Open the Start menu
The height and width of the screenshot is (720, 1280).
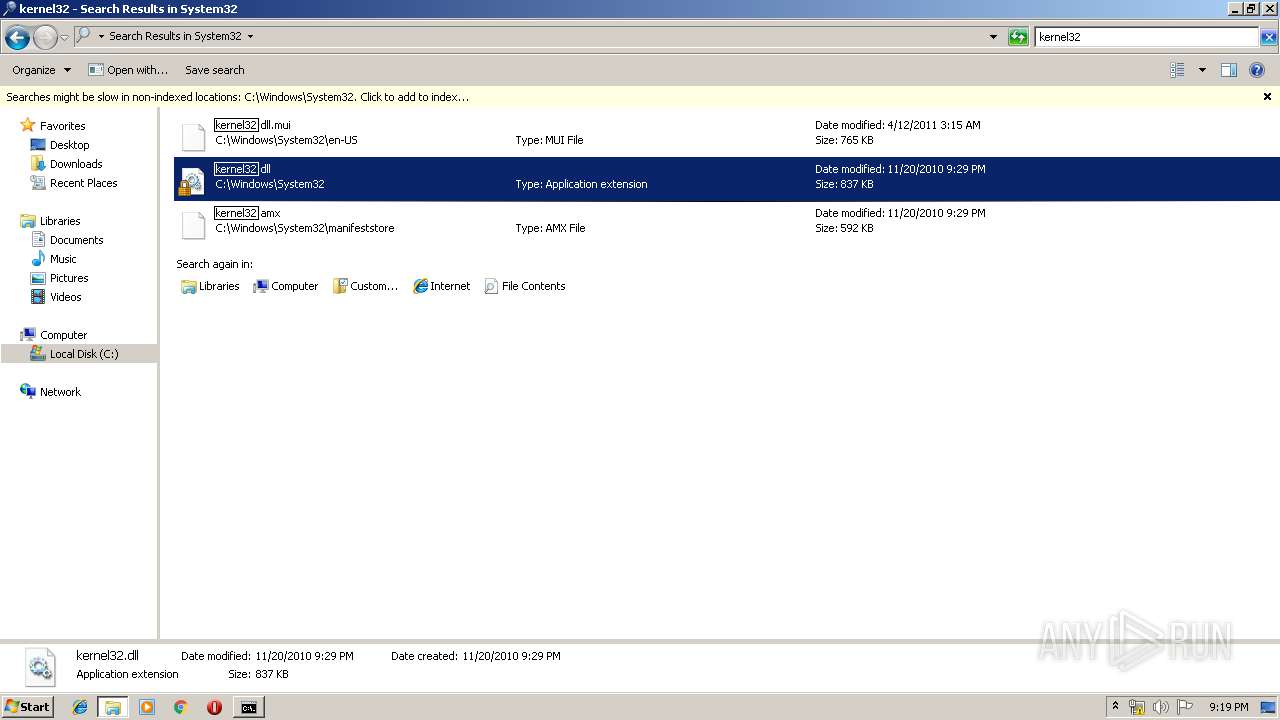point(27,707)
